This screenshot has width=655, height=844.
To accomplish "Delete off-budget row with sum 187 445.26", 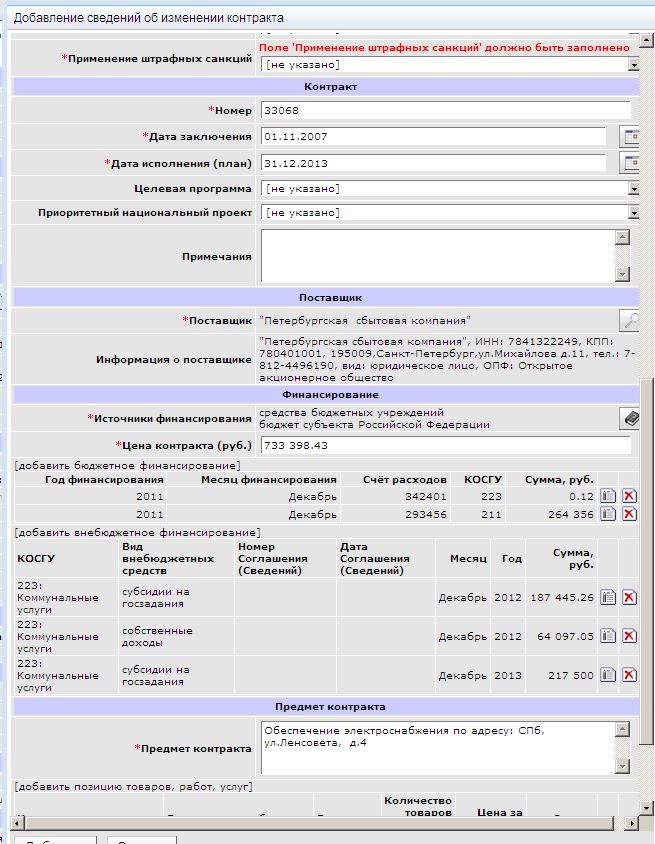I will click(629, 597).
